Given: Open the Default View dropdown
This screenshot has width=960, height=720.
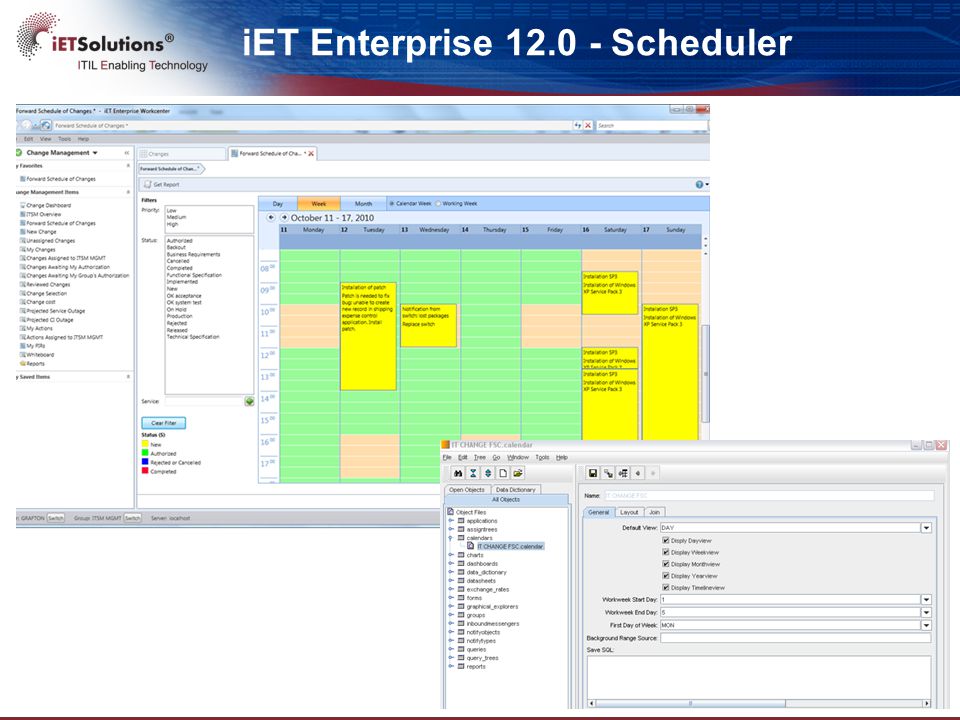Looking at the screenshot, I should 926,528.
